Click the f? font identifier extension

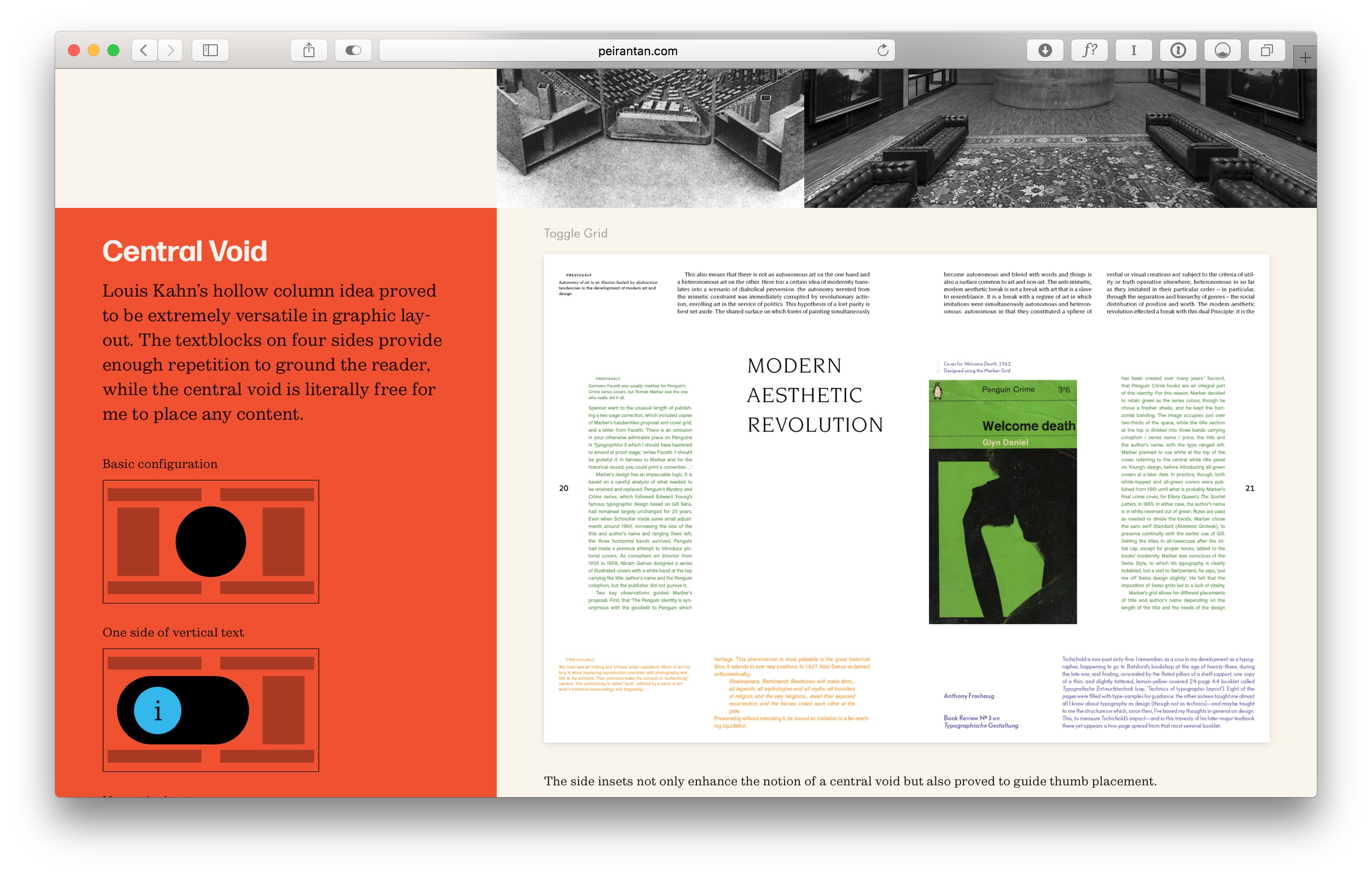(x=1090, y=50)
